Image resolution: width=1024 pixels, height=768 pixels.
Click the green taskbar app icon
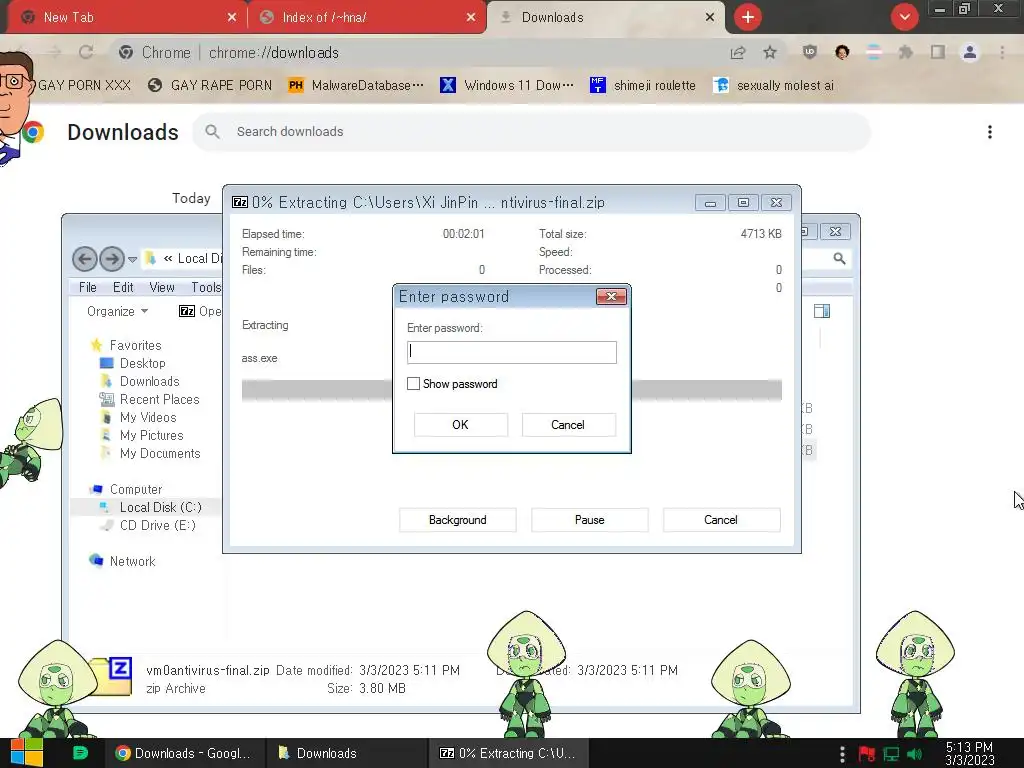tap(80, 753)
